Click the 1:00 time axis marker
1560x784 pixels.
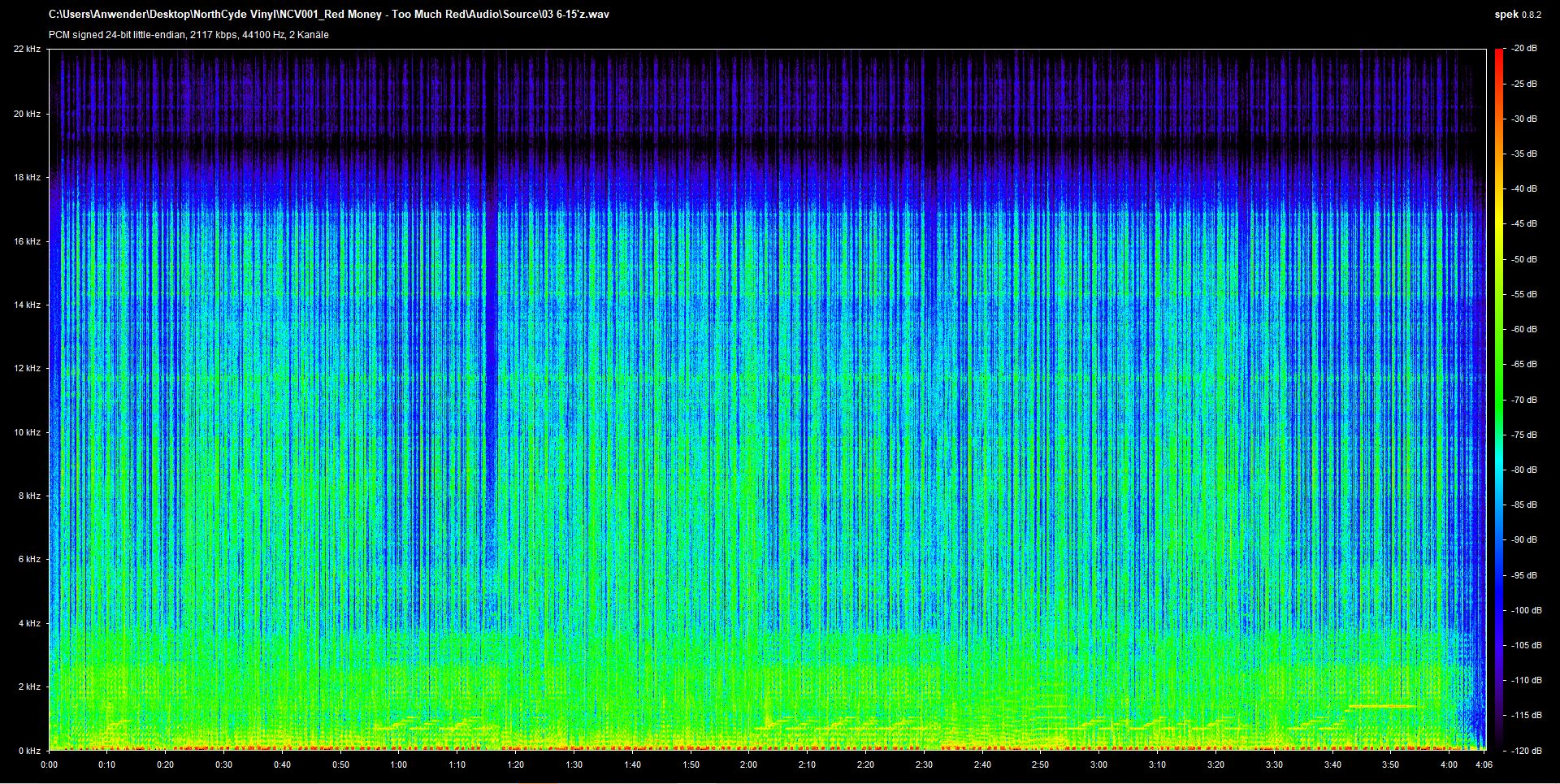(398, 765)
